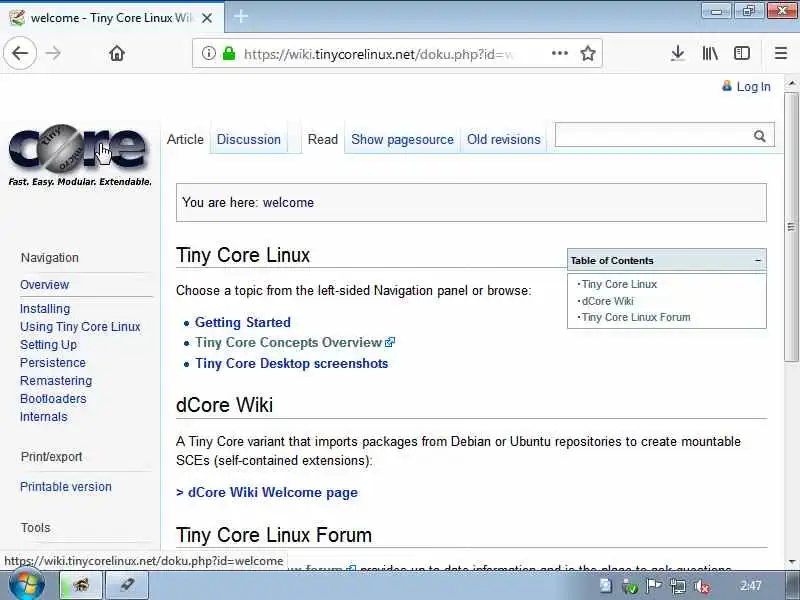800x600 pixels.
Task: Open the downloads arrow icon
Action: 678,53
